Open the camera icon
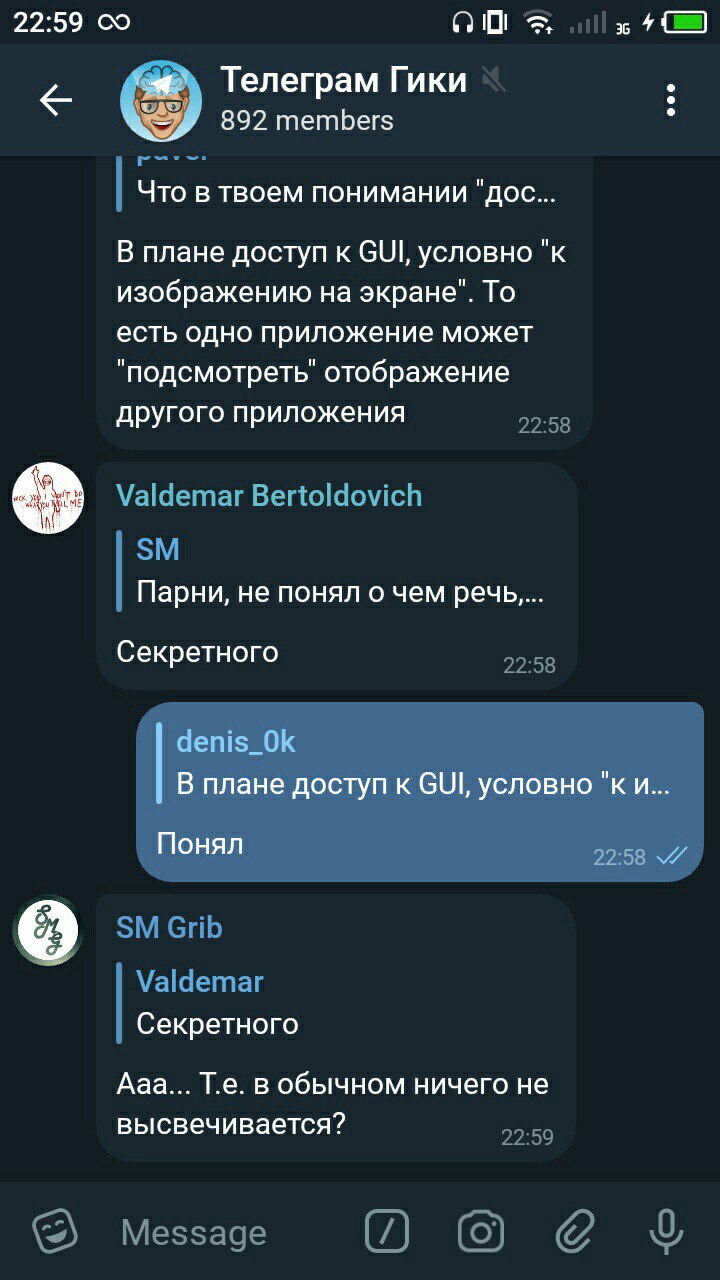The width and height of the screenshot is (720, 1280). 481,1231
